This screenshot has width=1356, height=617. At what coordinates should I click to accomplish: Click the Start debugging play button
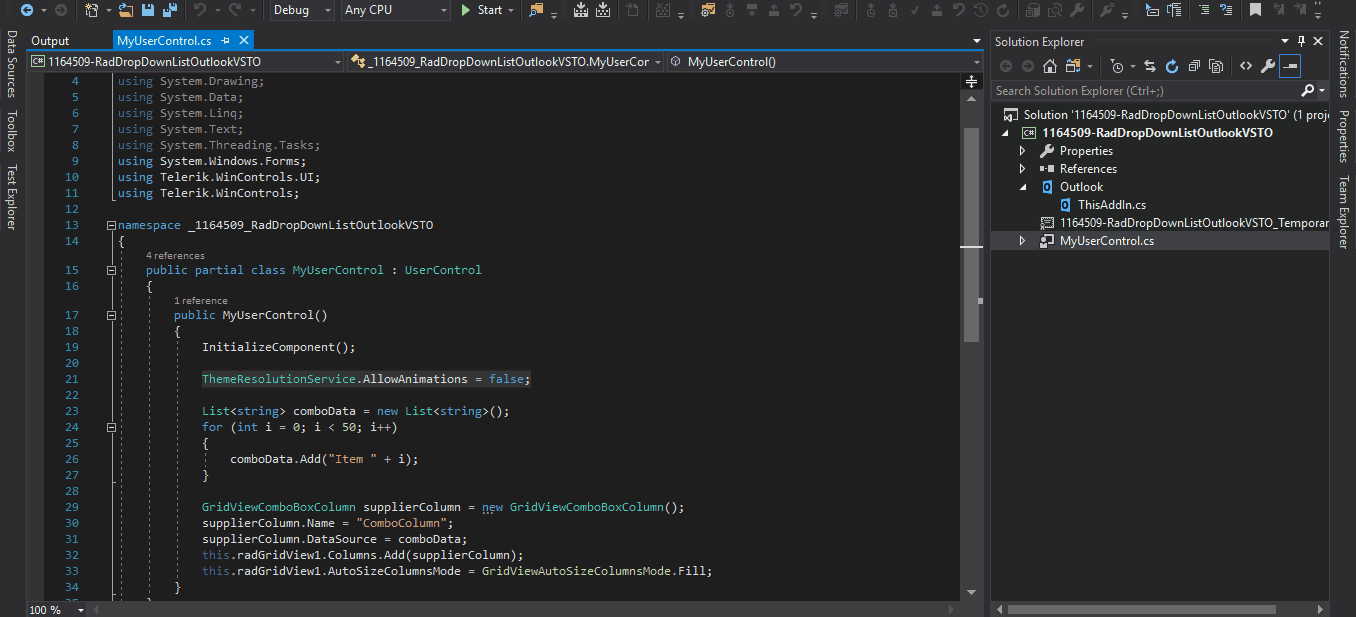tap(466, 10)
